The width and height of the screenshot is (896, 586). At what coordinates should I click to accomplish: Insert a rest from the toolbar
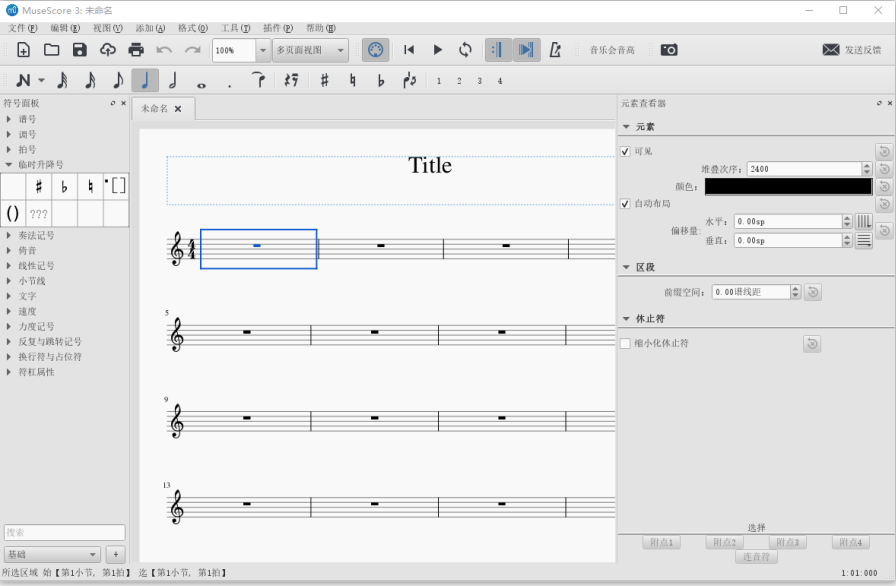pos(291,81)
